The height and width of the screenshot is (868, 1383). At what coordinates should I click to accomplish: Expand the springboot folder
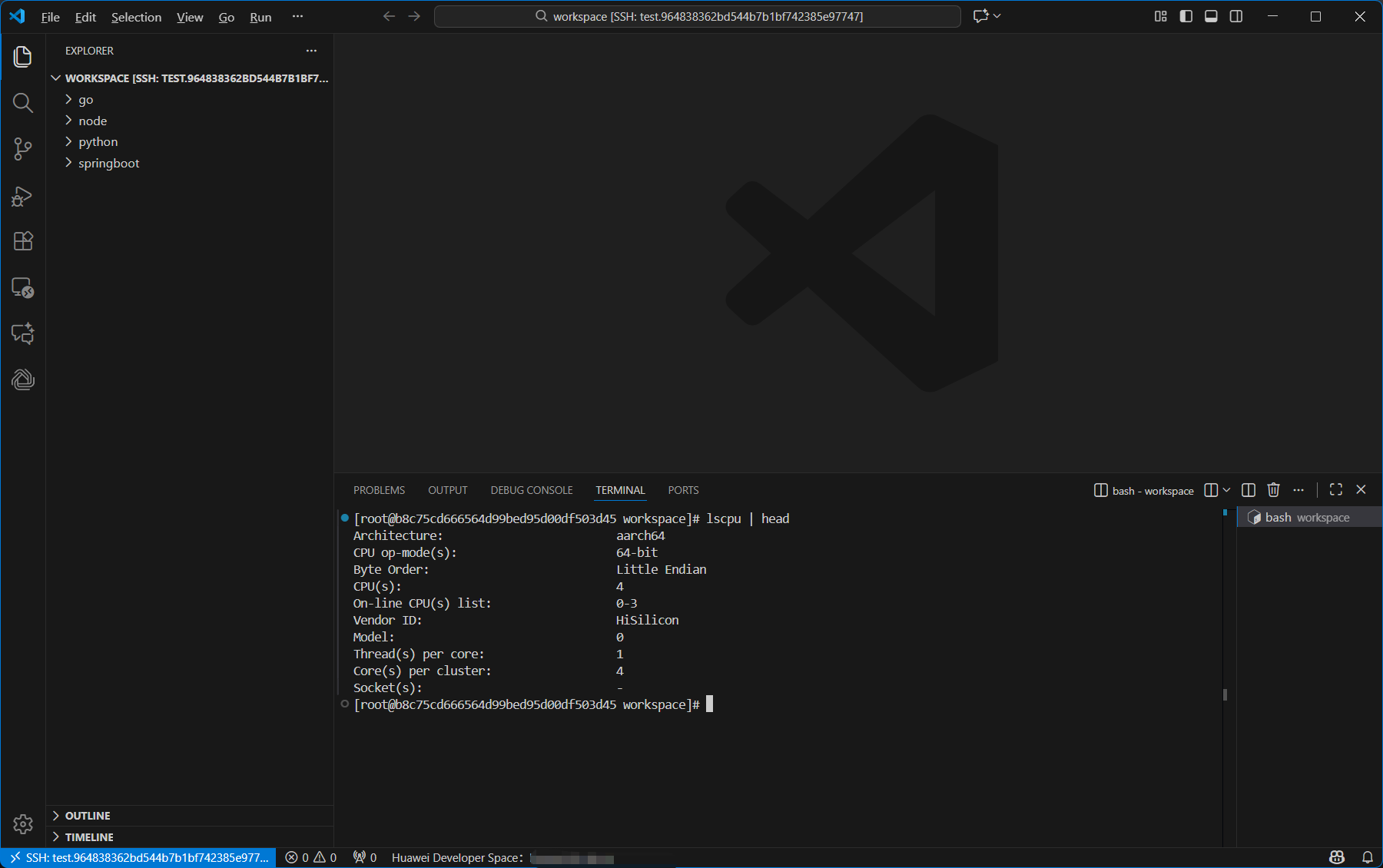(108, 163)
